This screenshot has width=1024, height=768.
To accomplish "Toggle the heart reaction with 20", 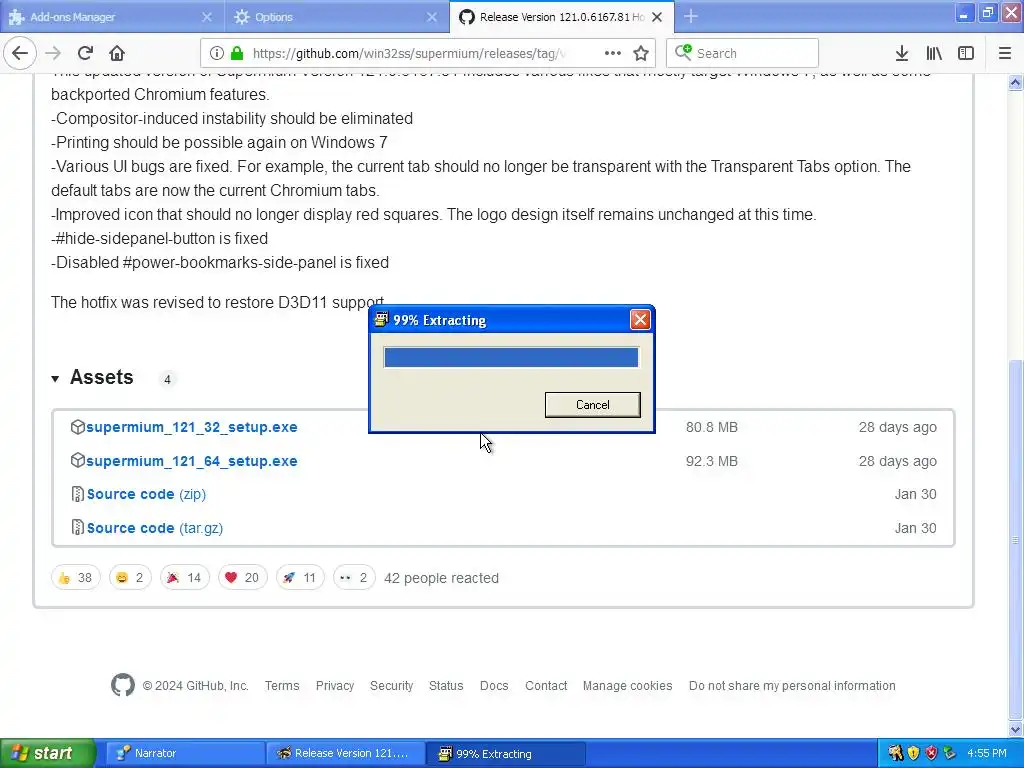I will [x=242, y=578].
